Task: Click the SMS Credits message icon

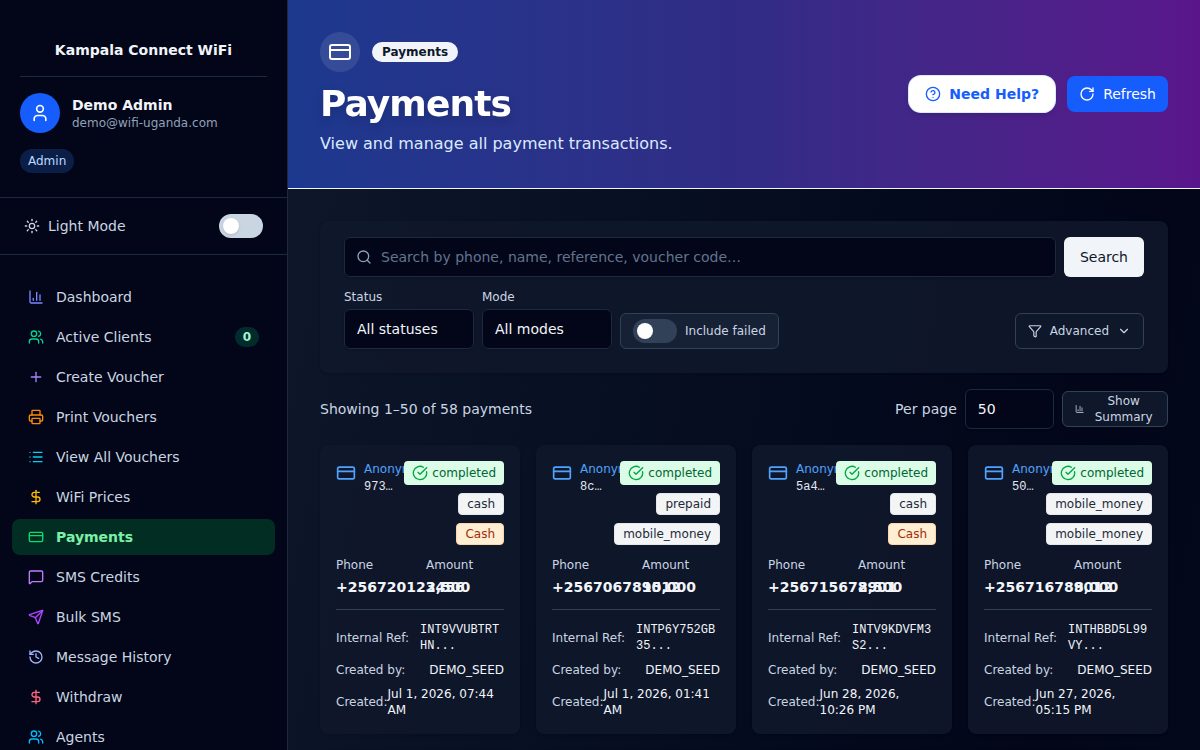Action: point(36,577)
